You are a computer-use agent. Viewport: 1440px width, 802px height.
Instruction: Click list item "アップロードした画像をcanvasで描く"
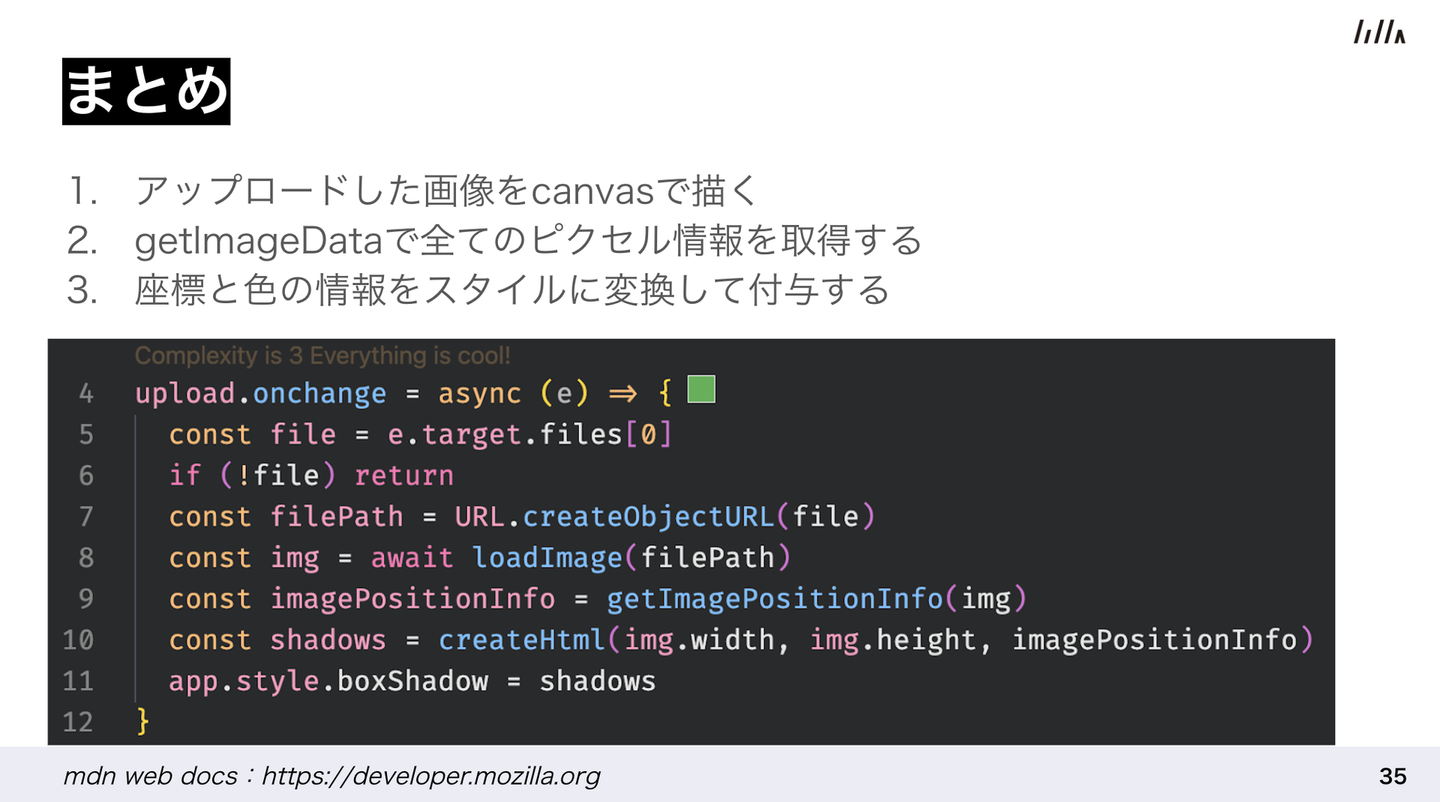coord(449,190)
